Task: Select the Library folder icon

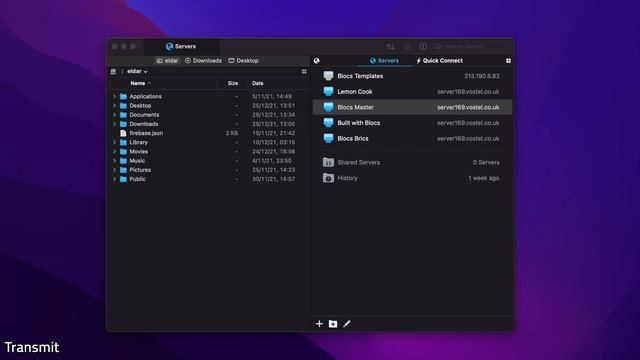Action: click(123, 142)
